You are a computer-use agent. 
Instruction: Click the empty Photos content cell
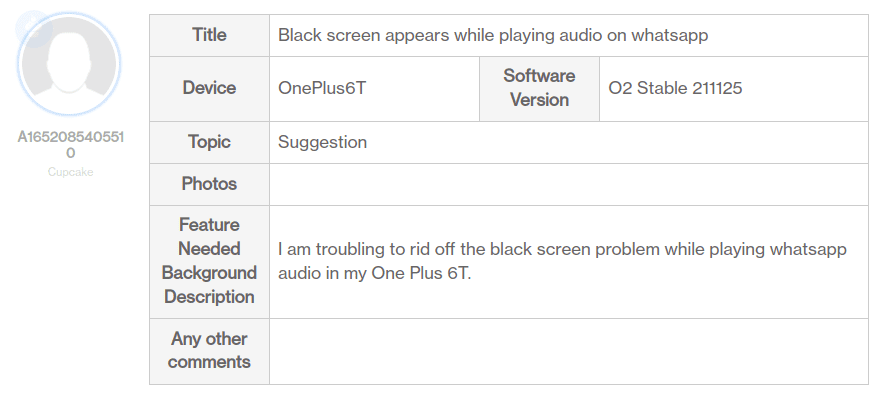point(569,185)
